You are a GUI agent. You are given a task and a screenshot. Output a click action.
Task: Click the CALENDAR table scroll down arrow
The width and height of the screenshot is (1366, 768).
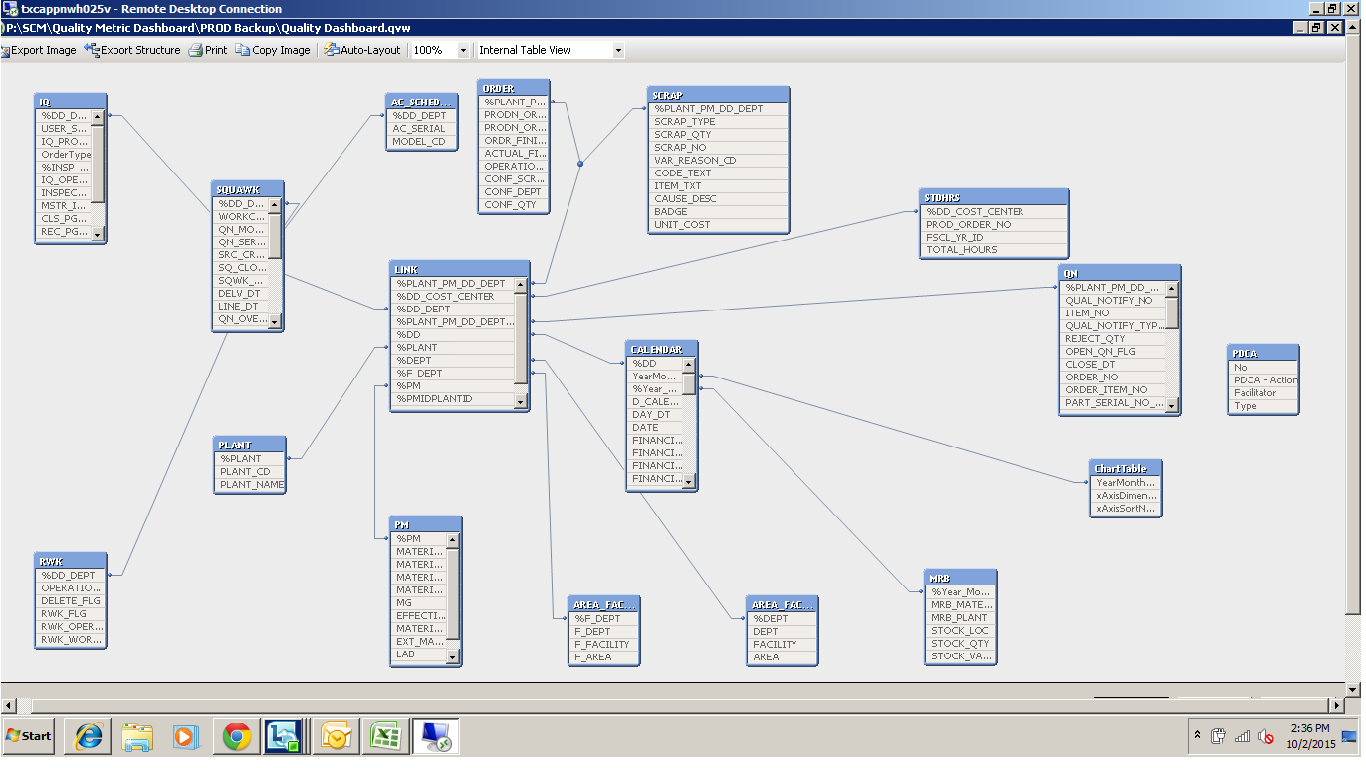(688, 482)
